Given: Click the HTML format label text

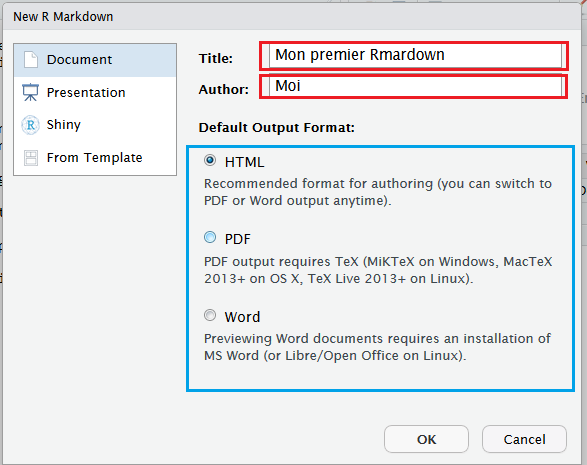Looking at the screenshot, I should click(244, 162).
